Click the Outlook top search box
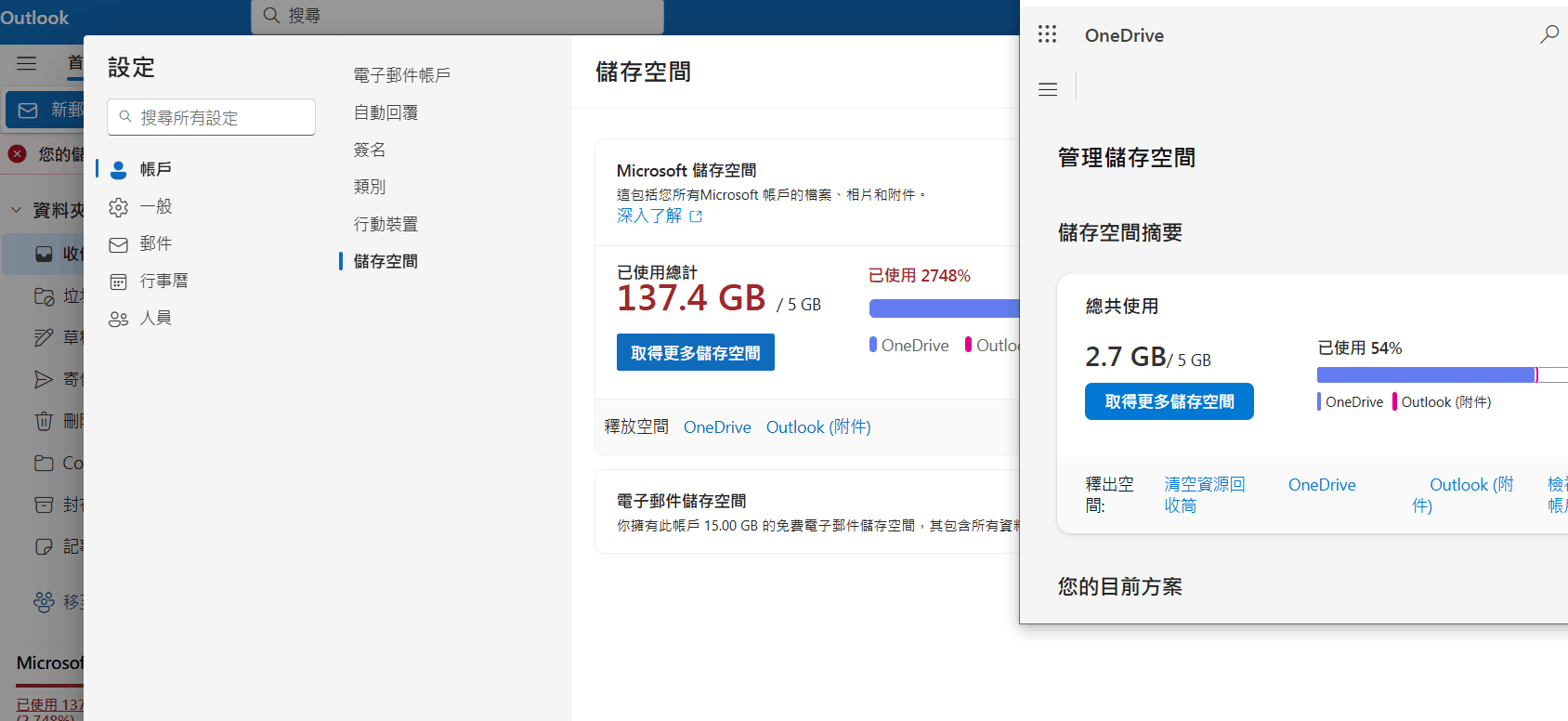Viewport: 1568px width, 721px height. point(457,16)
